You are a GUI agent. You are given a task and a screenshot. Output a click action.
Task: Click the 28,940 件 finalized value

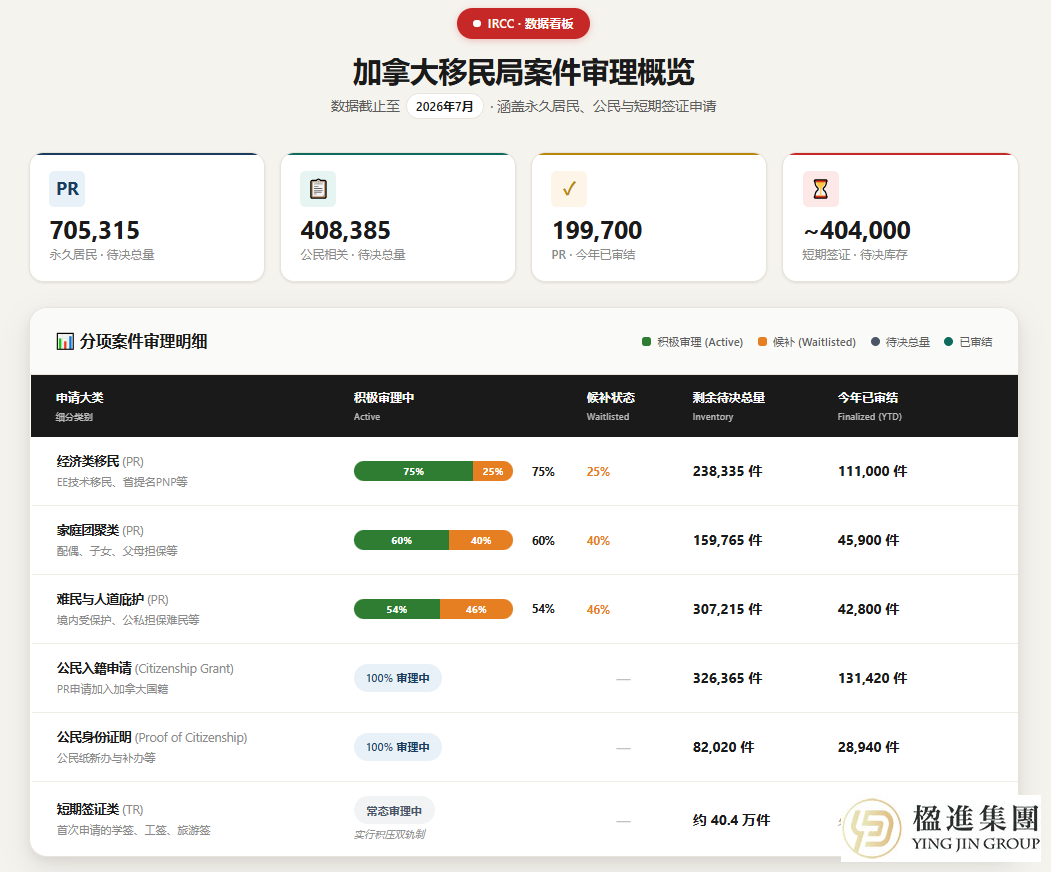pos(868,747)
